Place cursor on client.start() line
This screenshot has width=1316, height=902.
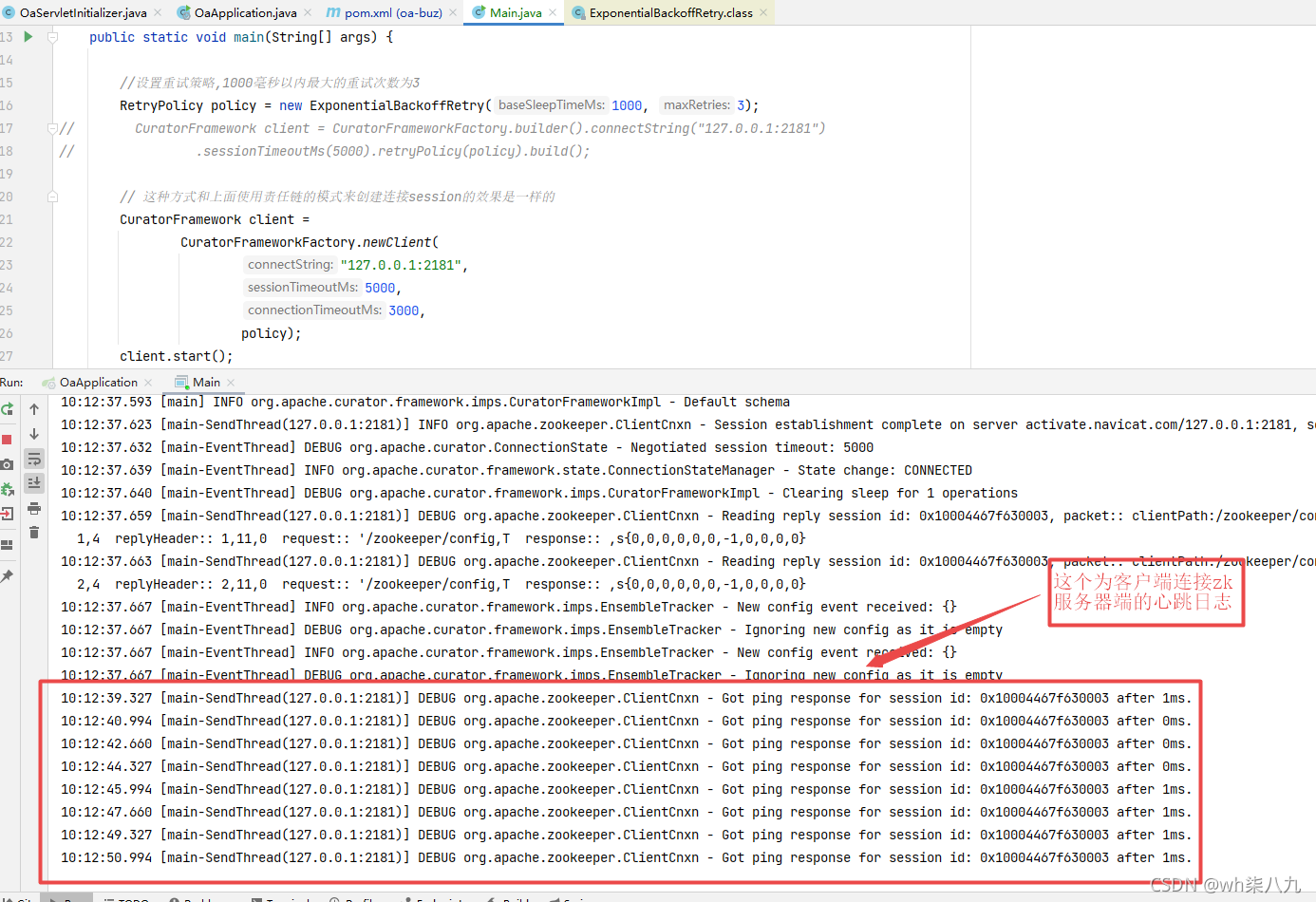[177, 356]
